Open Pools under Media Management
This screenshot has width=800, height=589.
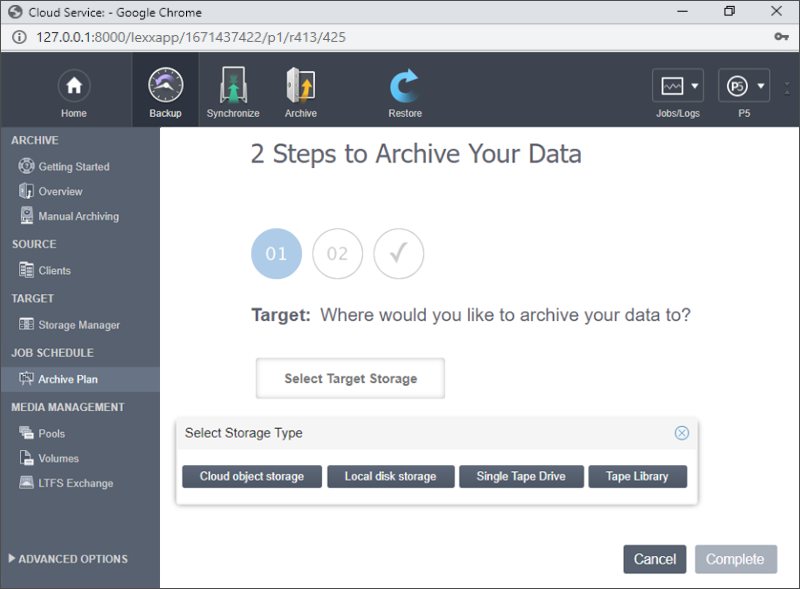point(52,433)
